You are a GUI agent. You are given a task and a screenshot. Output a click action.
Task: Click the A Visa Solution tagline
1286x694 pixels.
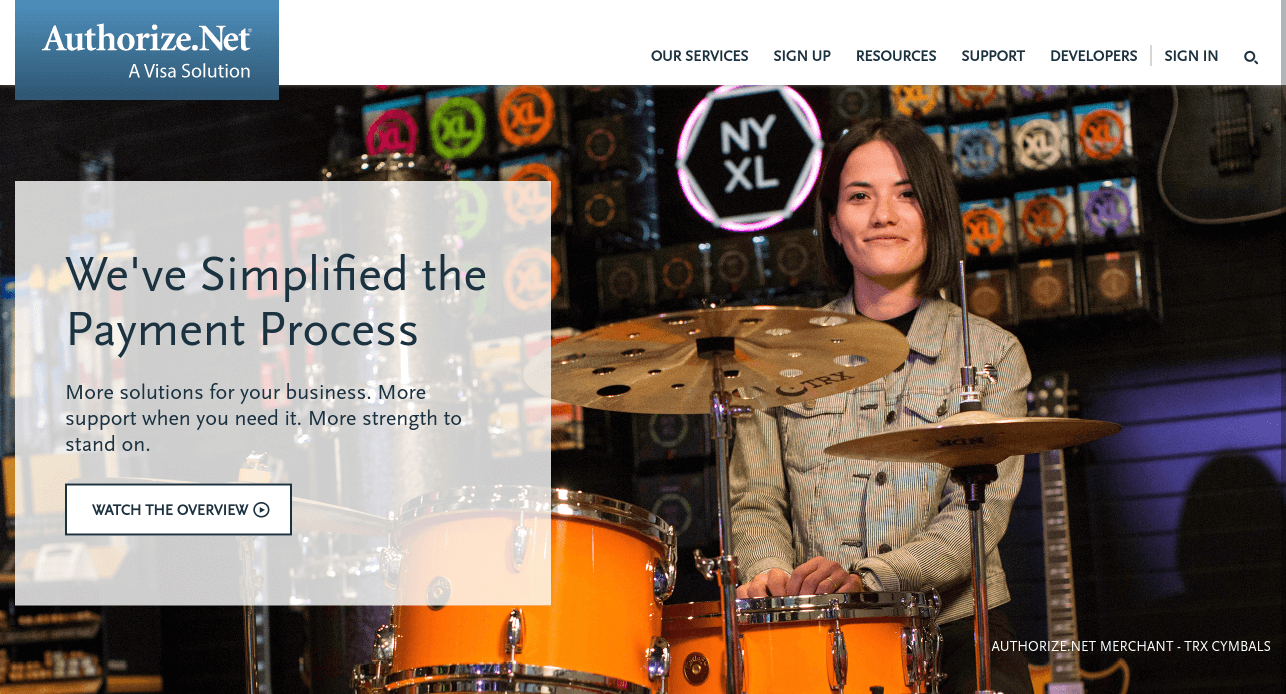point(189,71)
